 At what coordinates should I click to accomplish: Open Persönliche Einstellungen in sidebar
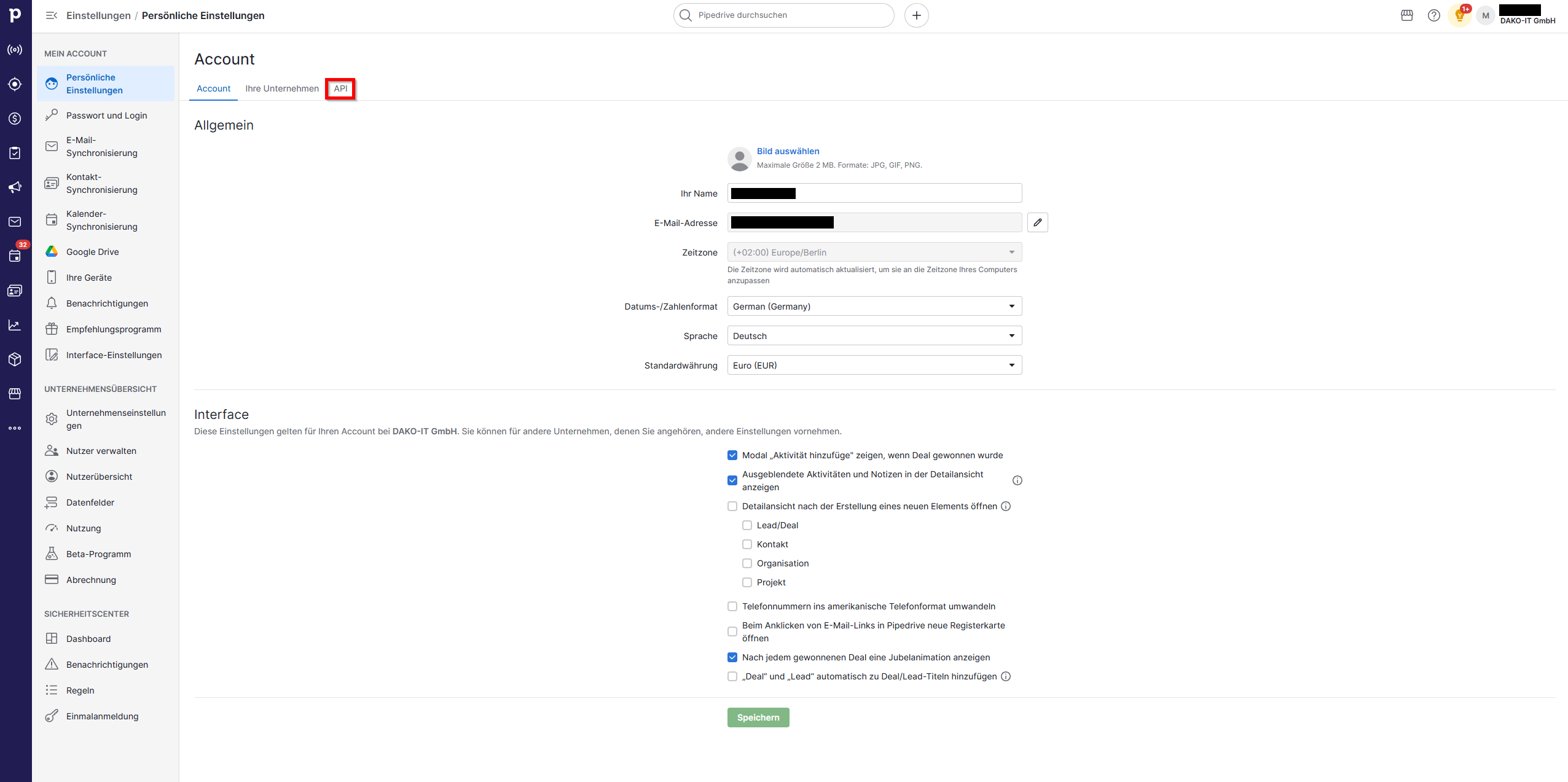[105, 84]
